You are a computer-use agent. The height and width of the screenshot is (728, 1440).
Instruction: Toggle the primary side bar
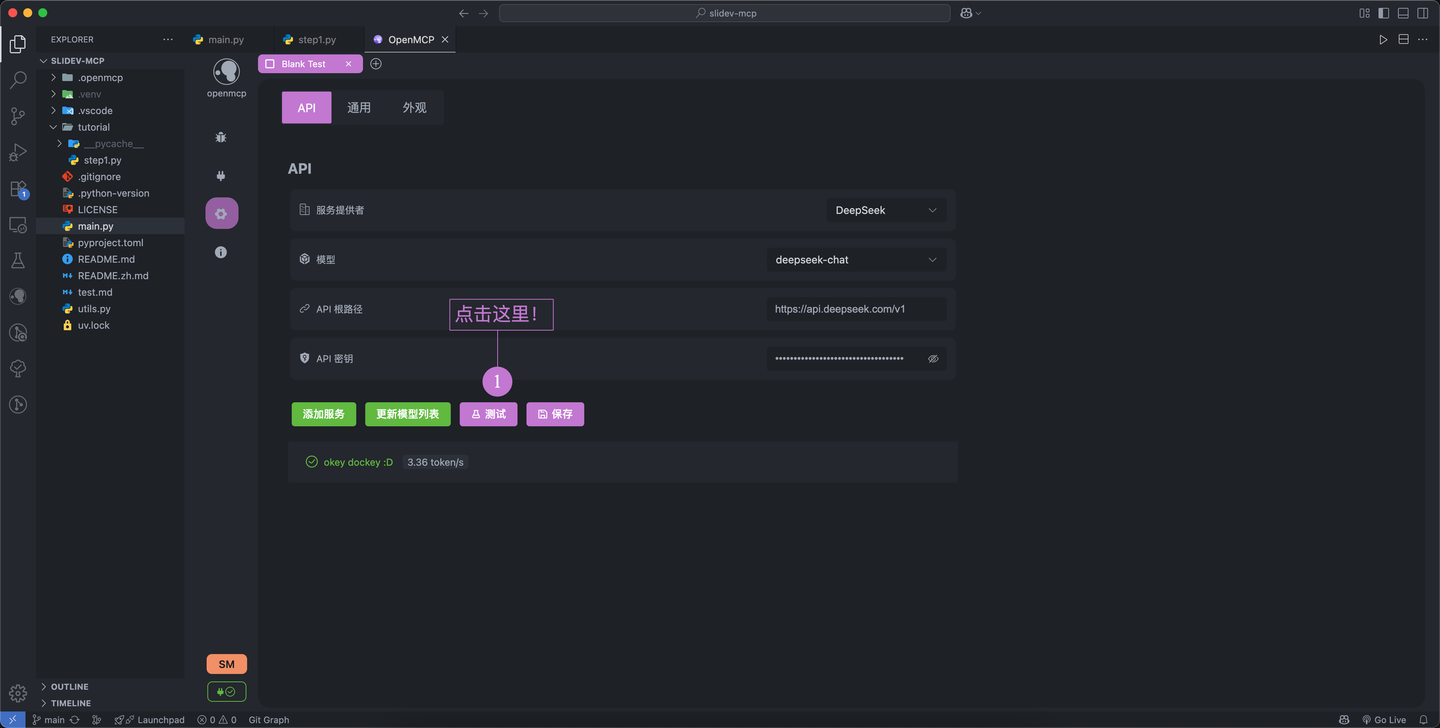[1384, 13]
